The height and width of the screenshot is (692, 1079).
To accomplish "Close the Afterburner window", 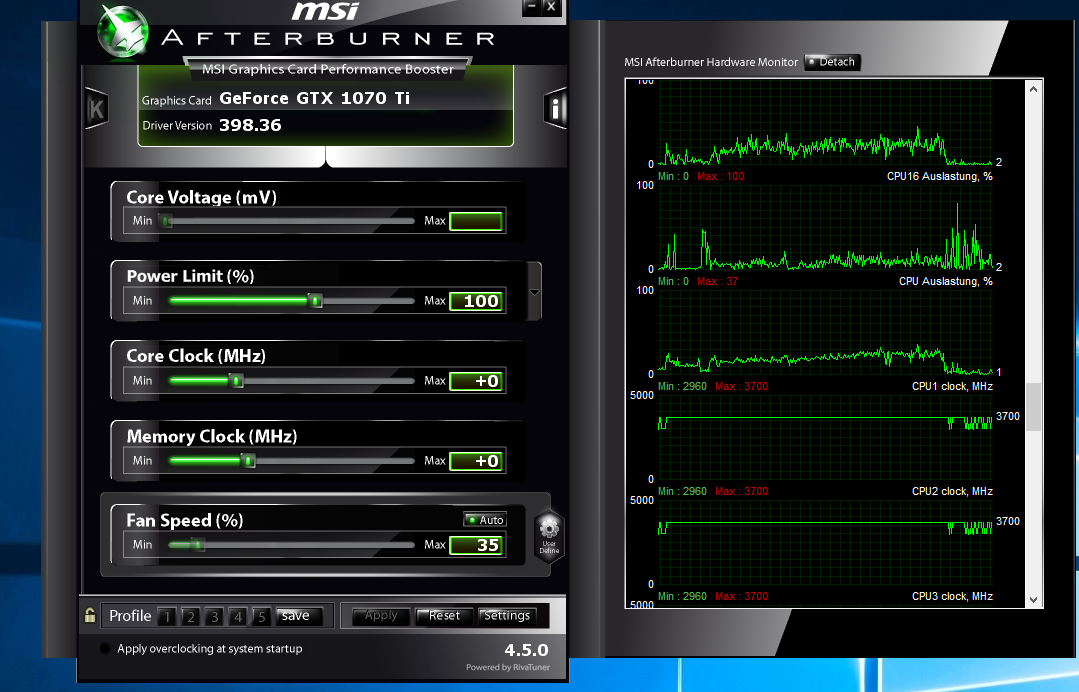I will pyautogui.click(x=551, y=7).
